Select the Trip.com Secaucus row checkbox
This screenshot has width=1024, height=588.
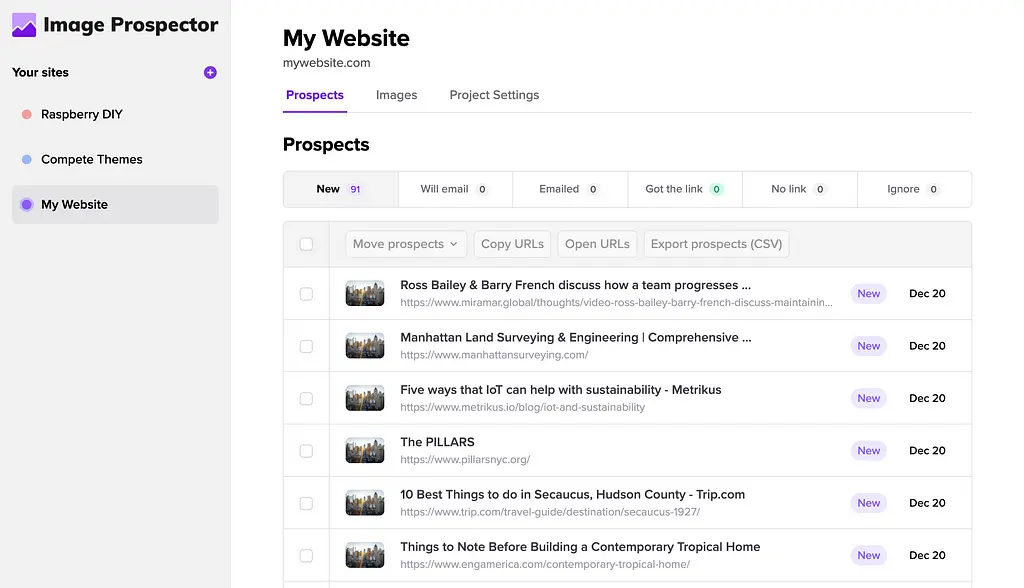point(306,503)
